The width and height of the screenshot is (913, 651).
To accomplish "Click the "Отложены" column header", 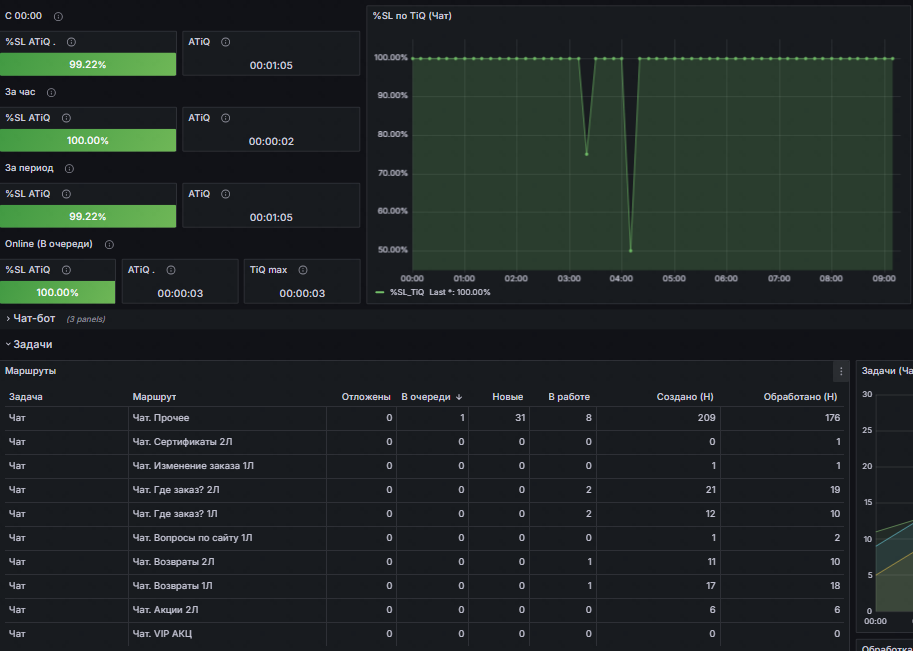I will click(365, 397).
